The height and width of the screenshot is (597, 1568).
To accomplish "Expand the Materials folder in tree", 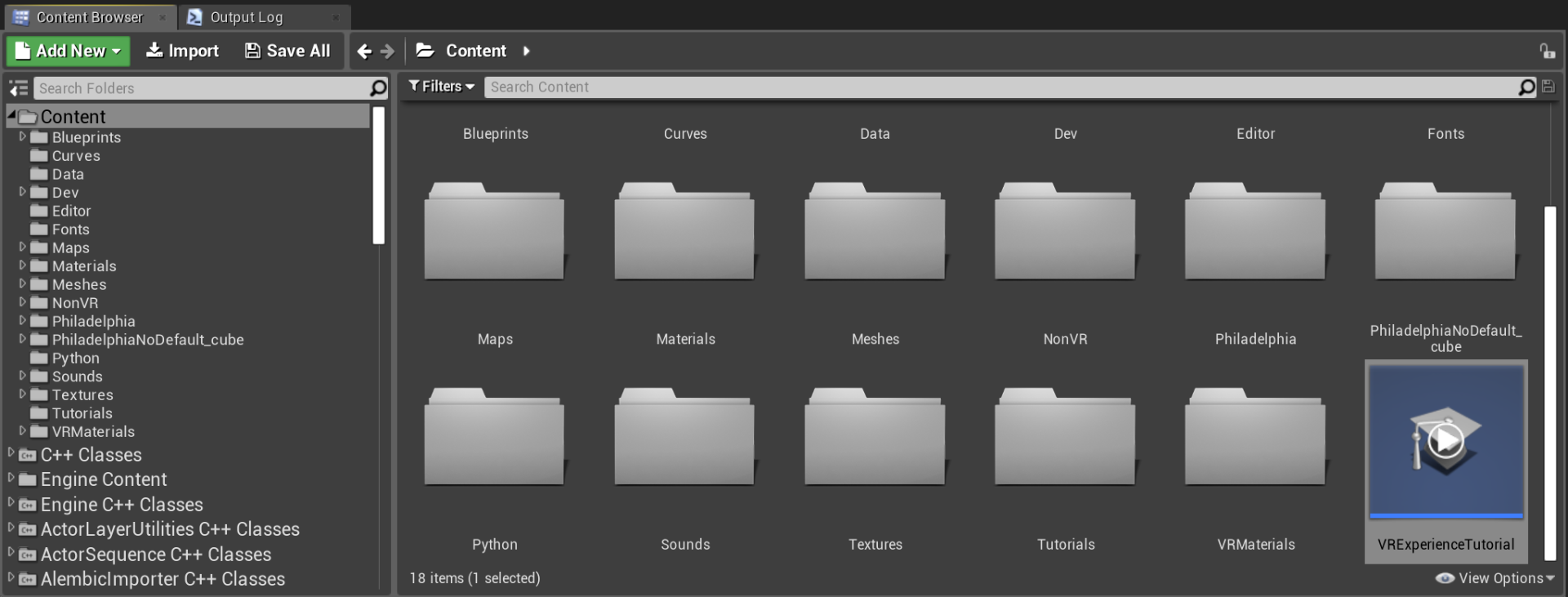I will click(23, 265).
